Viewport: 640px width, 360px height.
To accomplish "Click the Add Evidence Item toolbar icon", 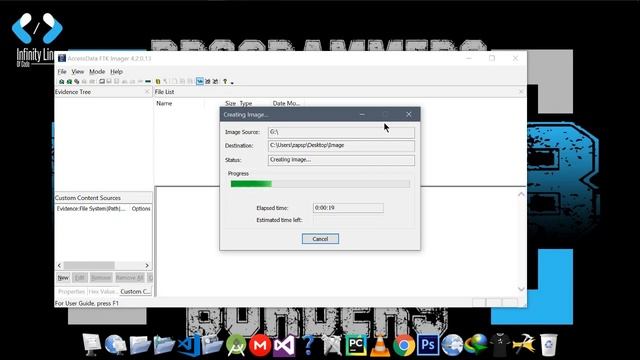I will pyautogui.click(x=62, y=82).
